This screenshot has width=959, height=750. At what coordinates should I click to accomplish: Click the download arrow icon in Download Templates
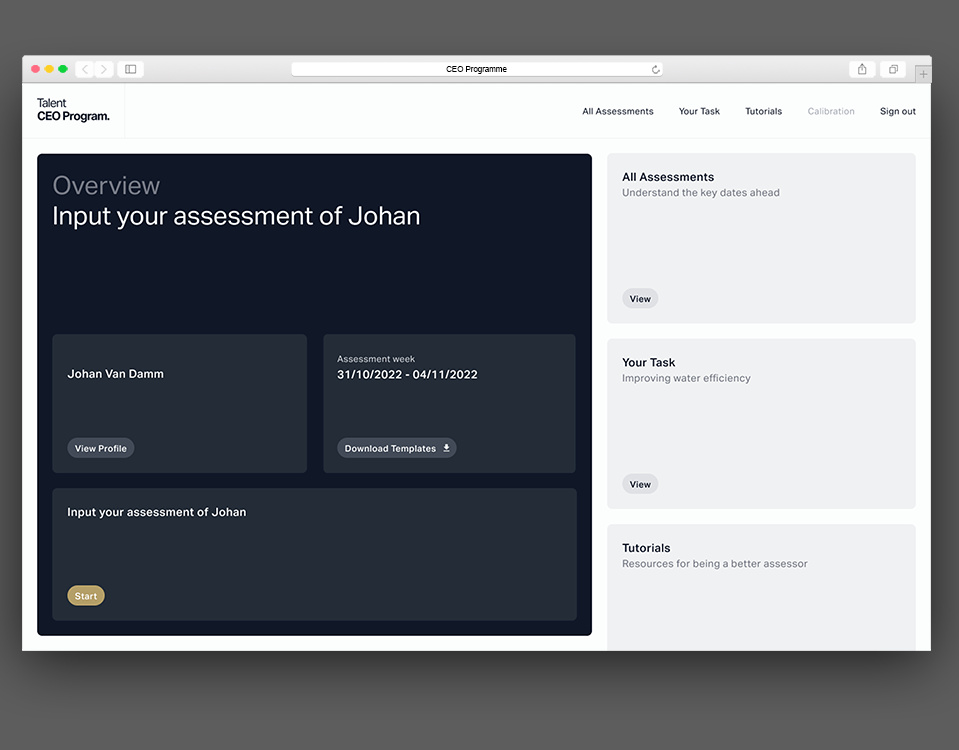click(x=446, y=448)
